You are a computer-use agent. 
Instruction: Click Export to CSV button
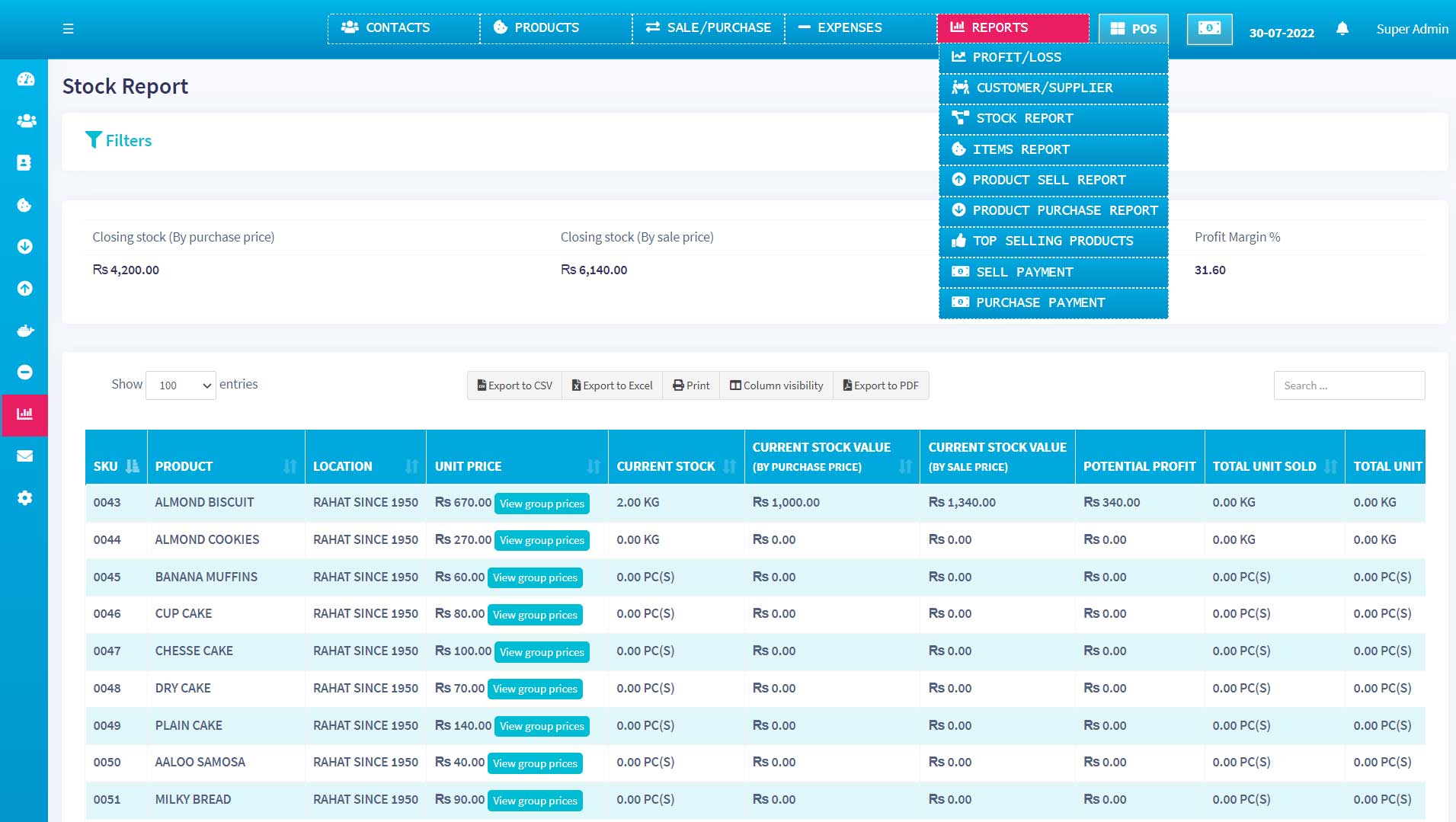[x=514, y=385]
